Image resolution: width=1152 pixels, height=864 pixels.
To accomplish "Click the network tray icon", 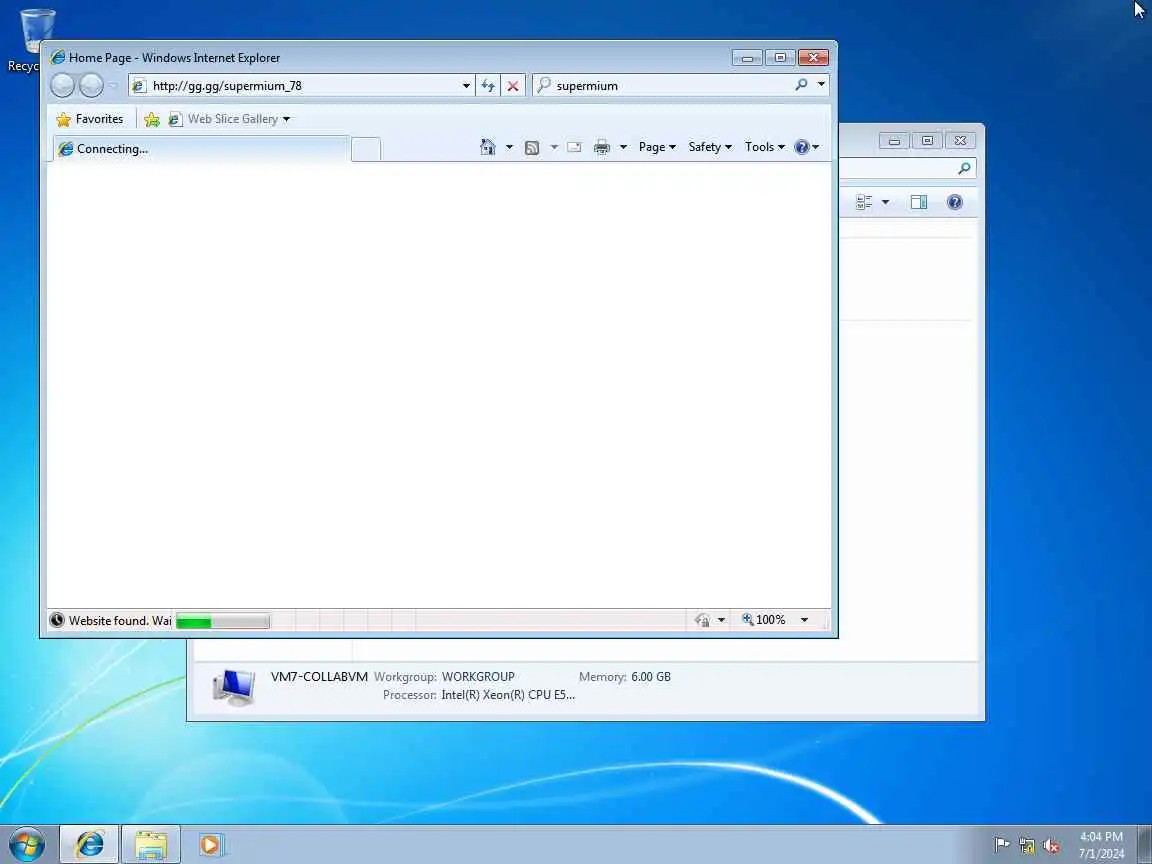I will 1027,846.
